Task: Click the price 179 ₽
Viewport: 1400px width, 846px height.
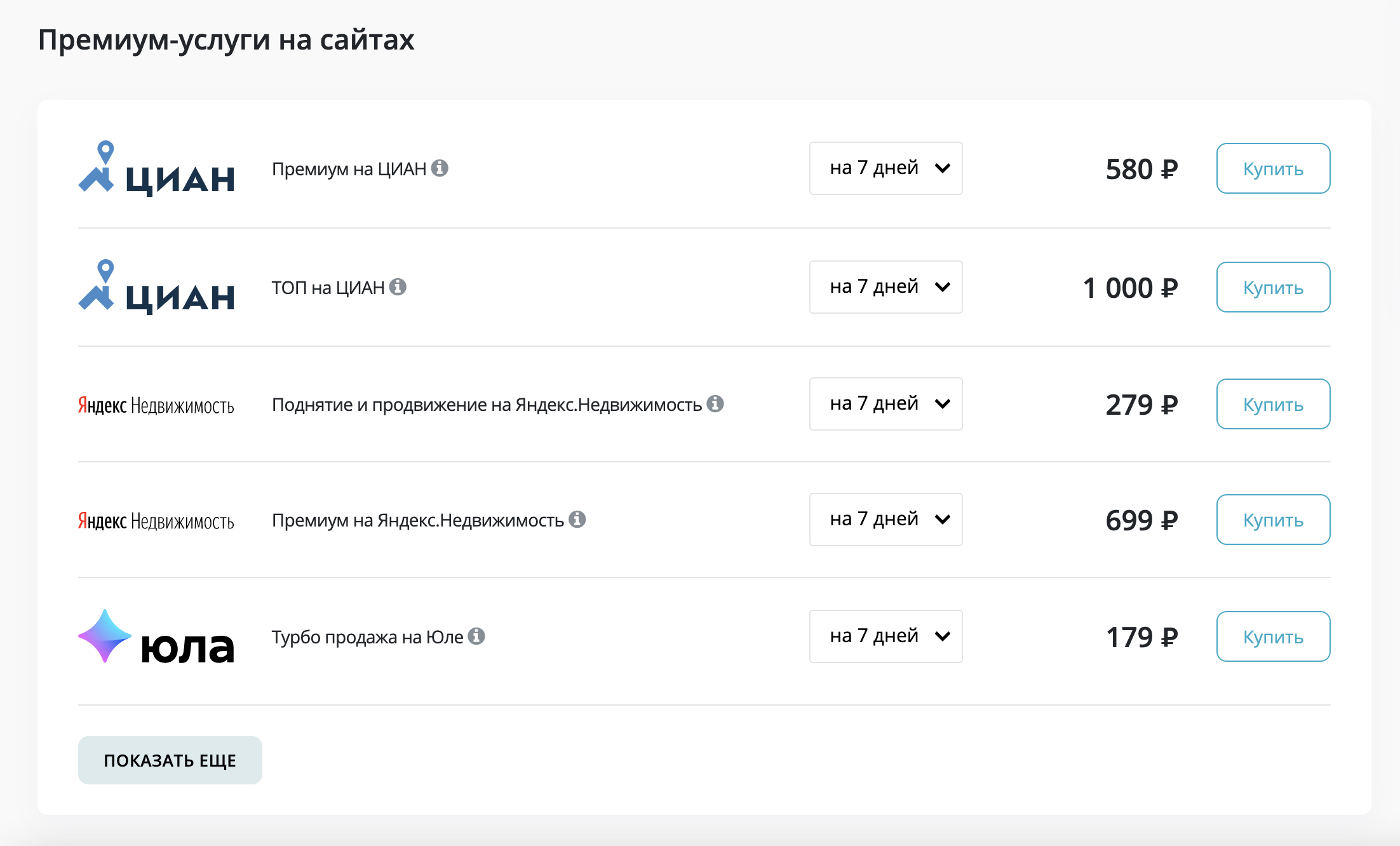Action: pos(1142,637)
